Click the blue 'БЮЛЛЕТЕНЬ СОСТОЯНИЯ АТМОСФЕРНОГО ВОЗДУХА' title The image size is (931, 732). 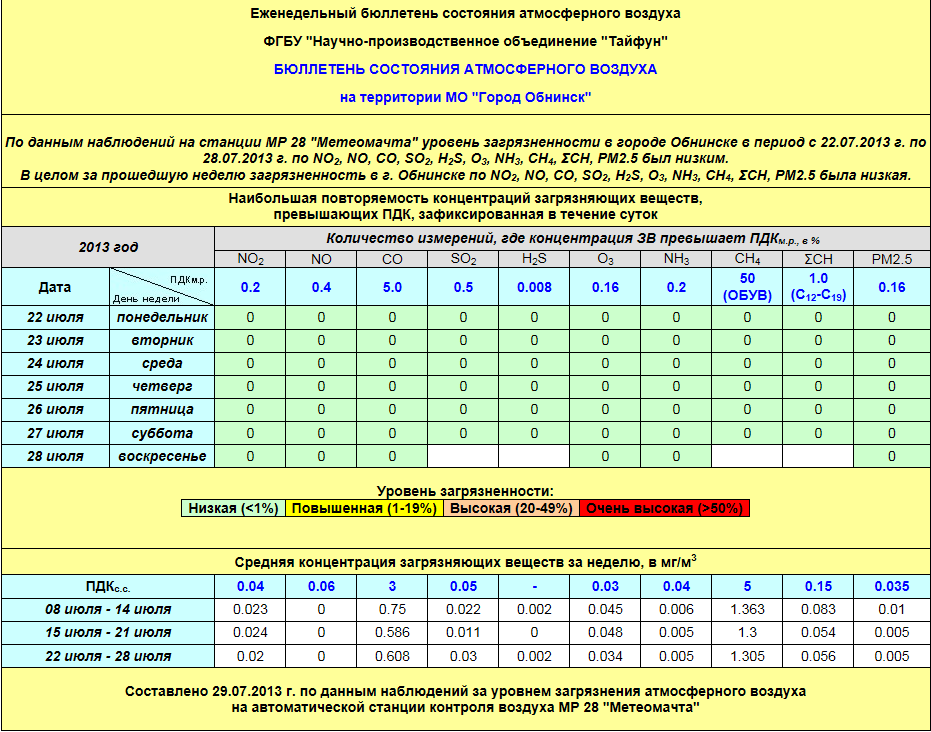(465, 69)
